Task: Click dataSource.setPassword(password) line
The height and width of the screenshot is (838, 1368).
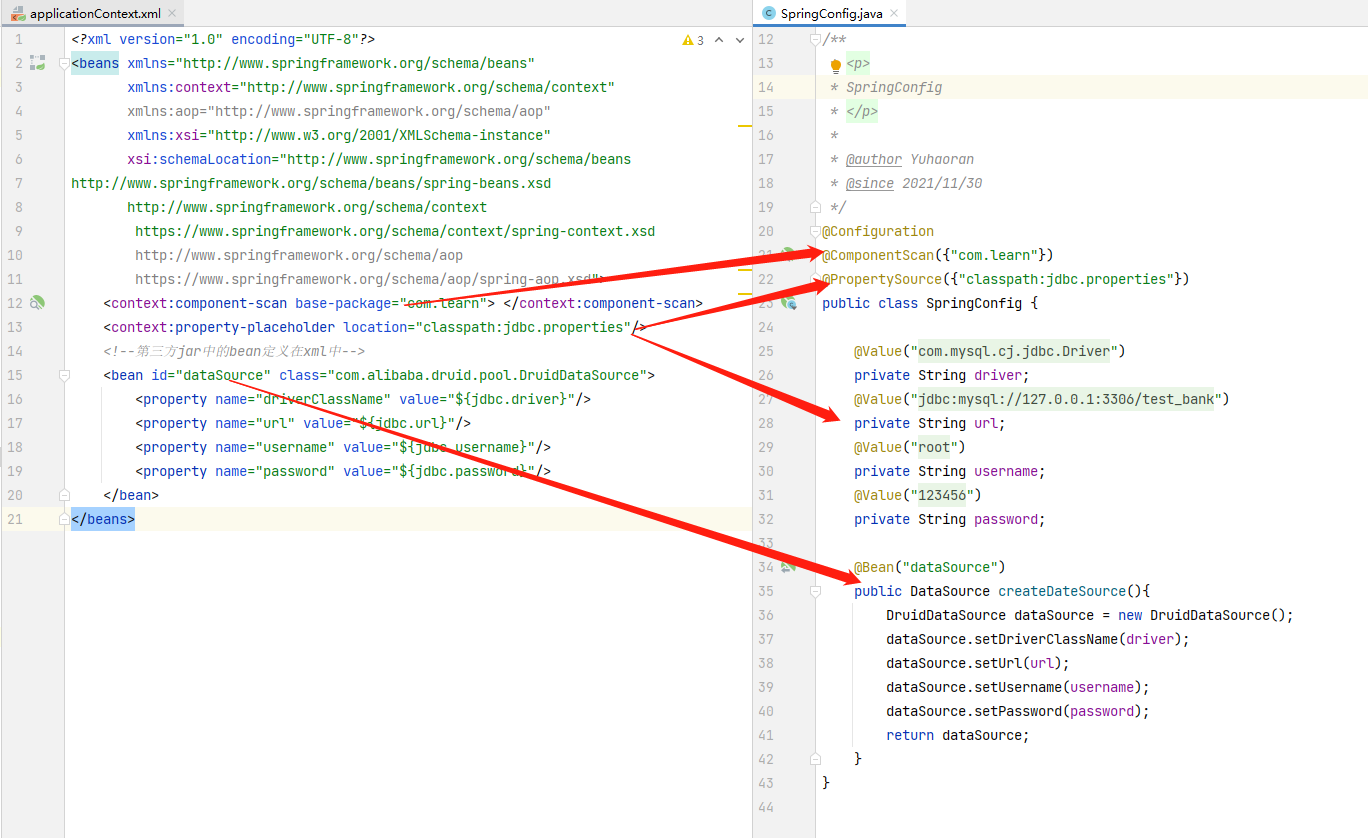Action: (1018, 711)
